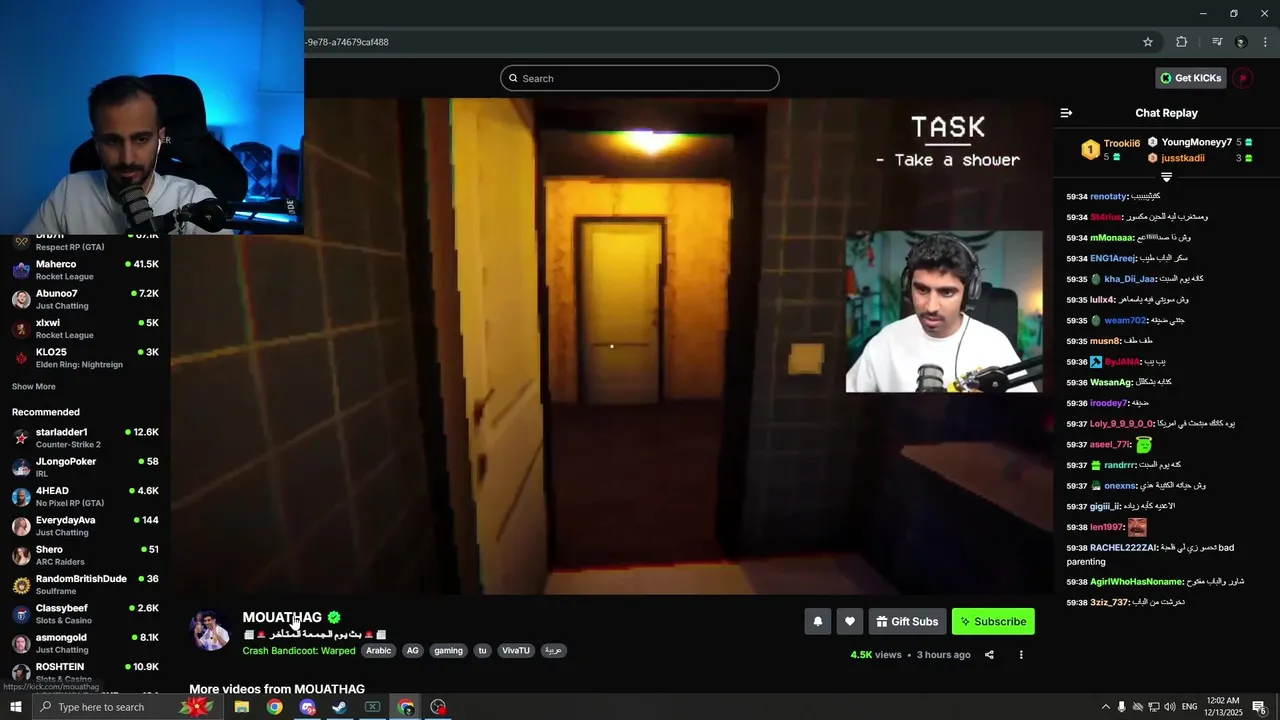Open EverydayAva recommended channel
The height and width of the screenshot is (720, 1280).
point(85,526)
